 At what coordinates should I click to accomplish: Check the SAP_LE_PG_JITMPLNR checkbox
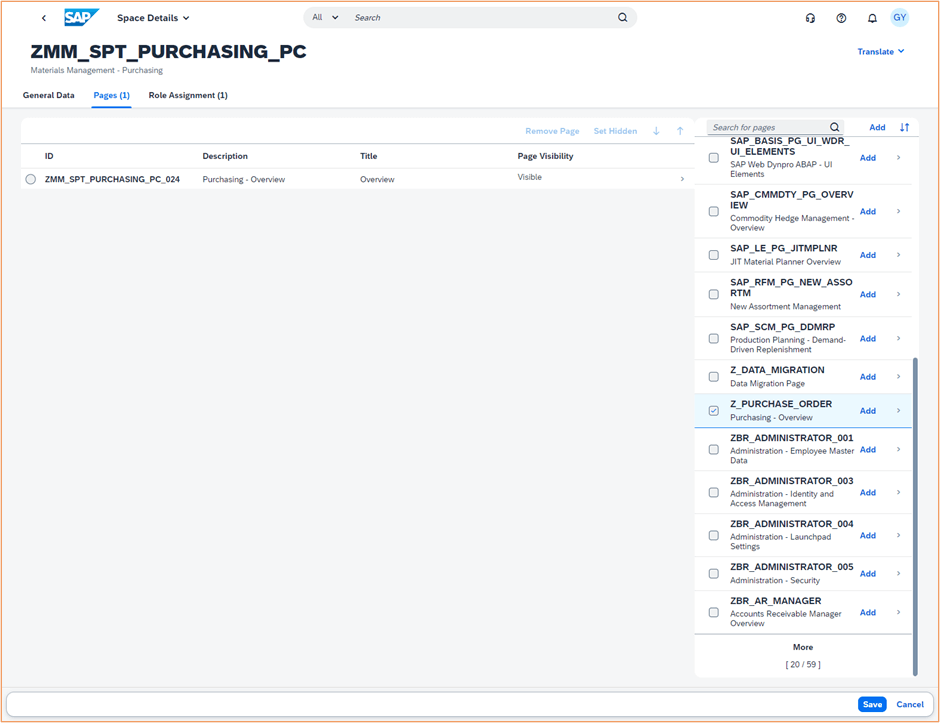pyautogui.click(x=713, y=255)
